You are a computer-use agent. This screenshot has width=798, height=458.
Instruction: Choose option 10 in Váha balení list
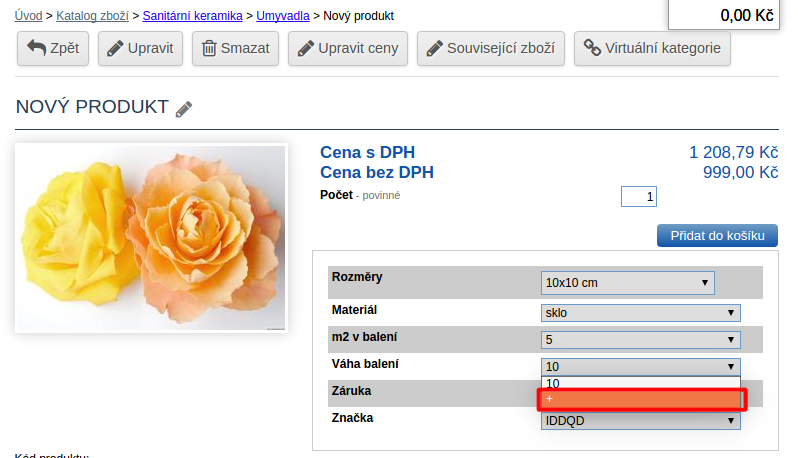(640, 383)
